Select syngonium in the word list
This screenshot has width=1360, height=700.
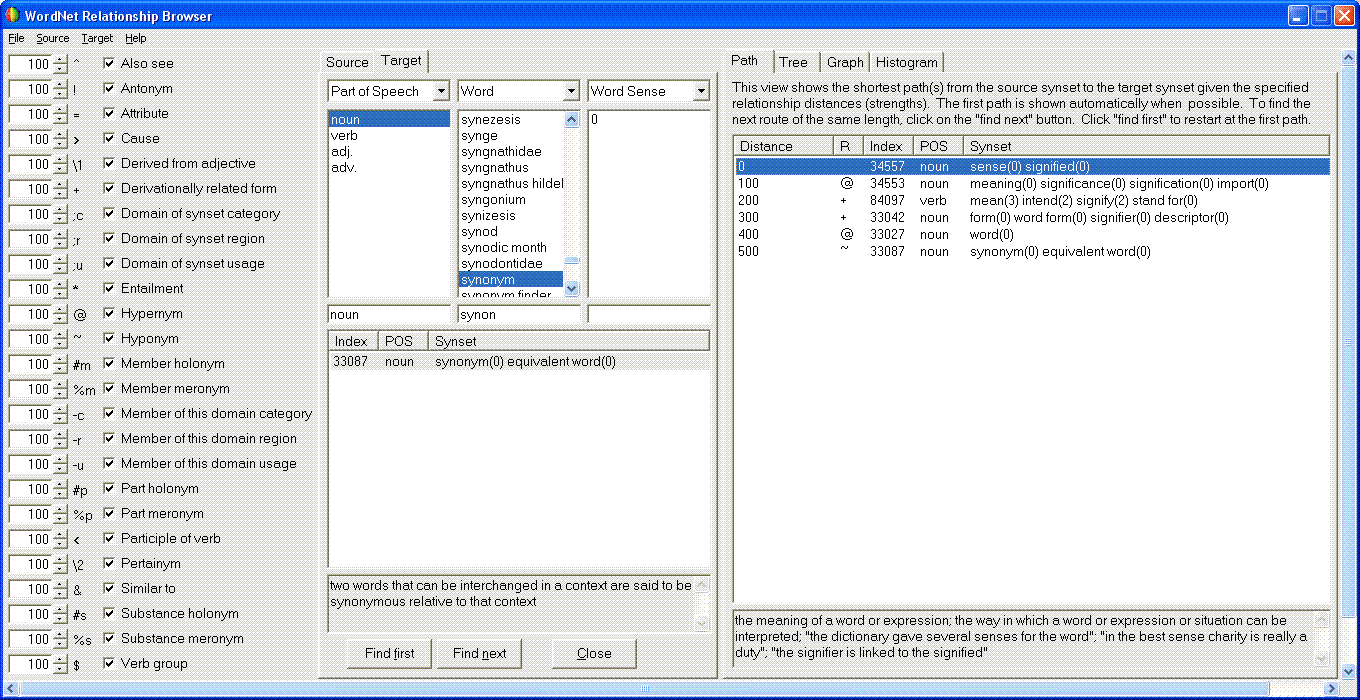point(511,199)
